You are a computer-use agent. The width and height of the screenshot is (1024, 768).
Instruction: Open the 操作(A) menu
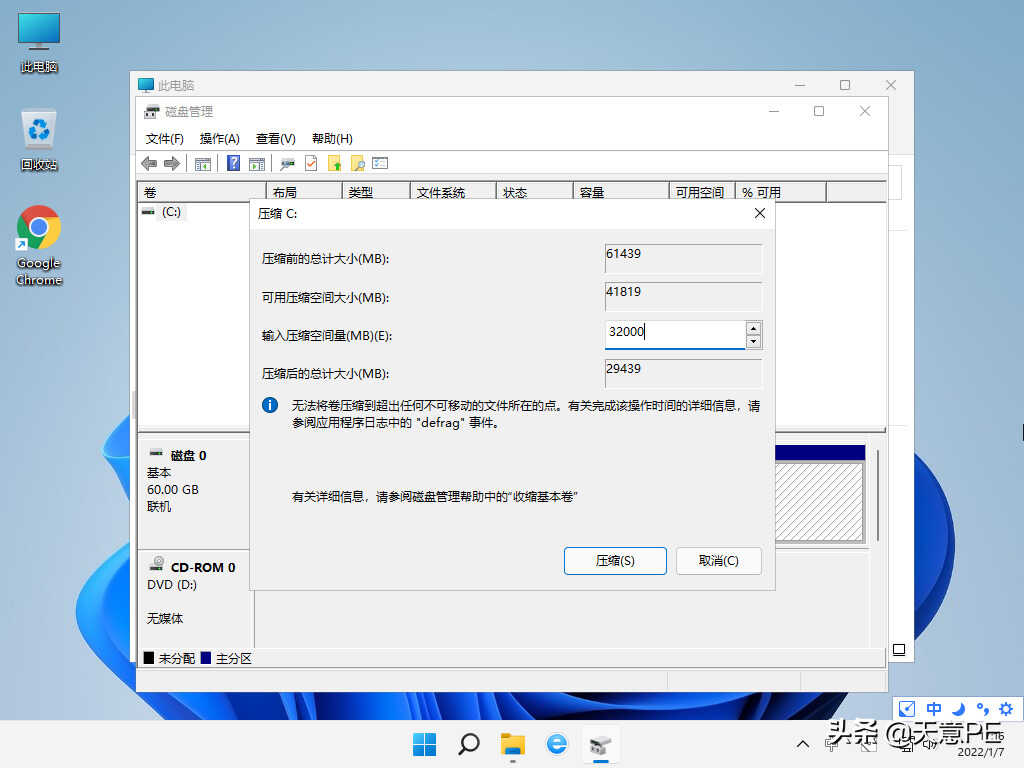tap(219, 139)
